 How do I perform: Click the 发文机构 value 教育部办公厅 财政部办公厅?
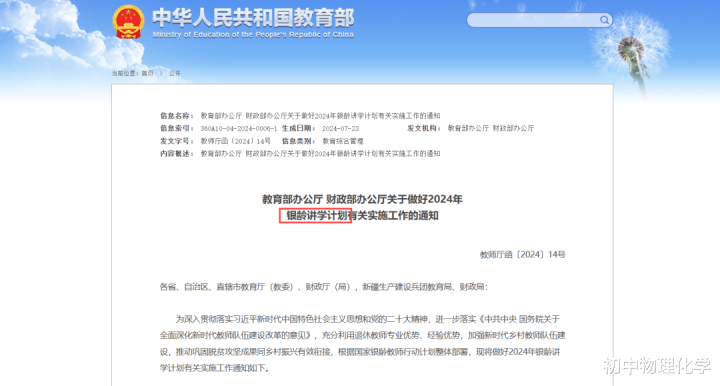tap(491, 129)
